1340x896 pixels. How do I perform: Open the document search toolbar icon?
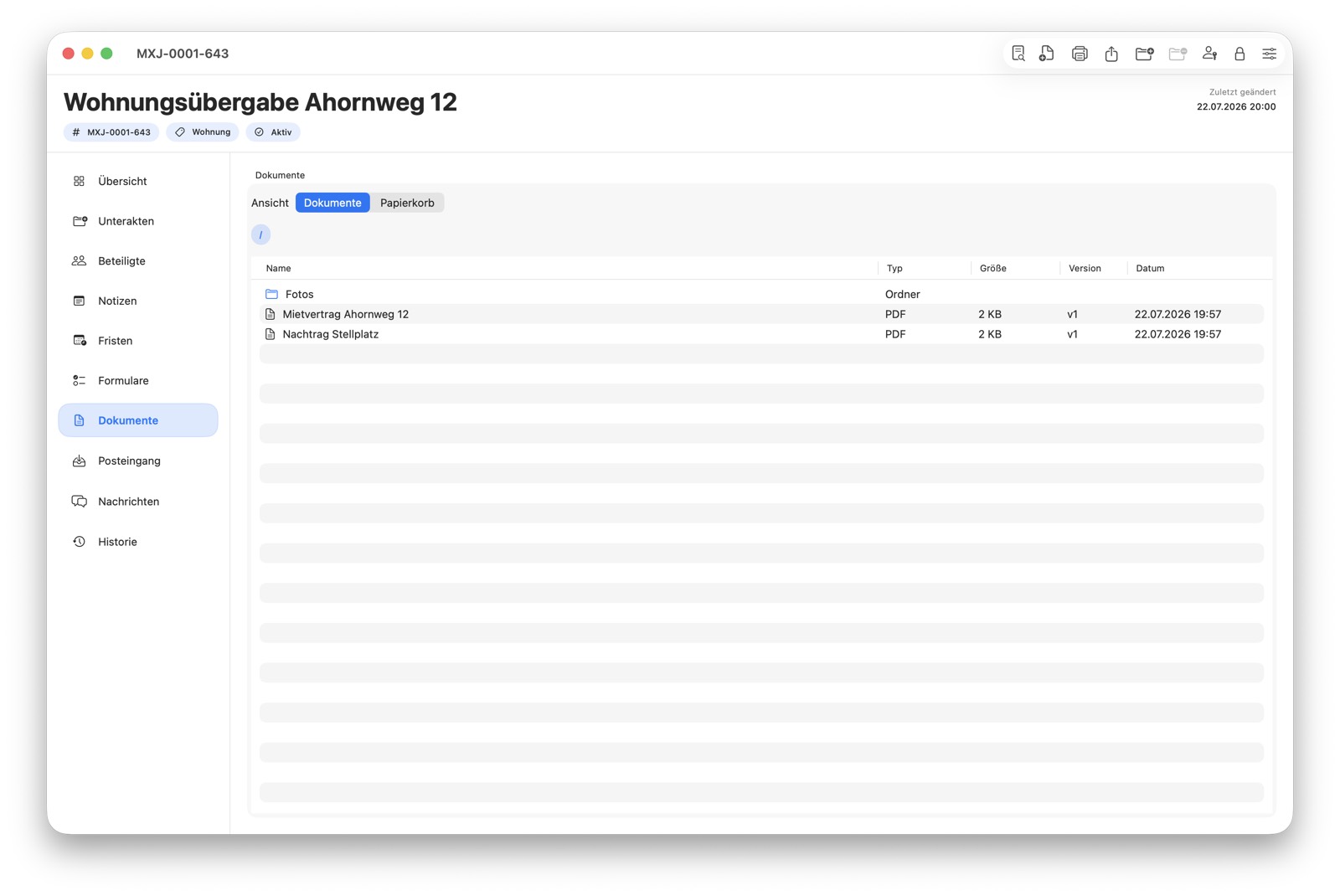[x=1018, y=54]
